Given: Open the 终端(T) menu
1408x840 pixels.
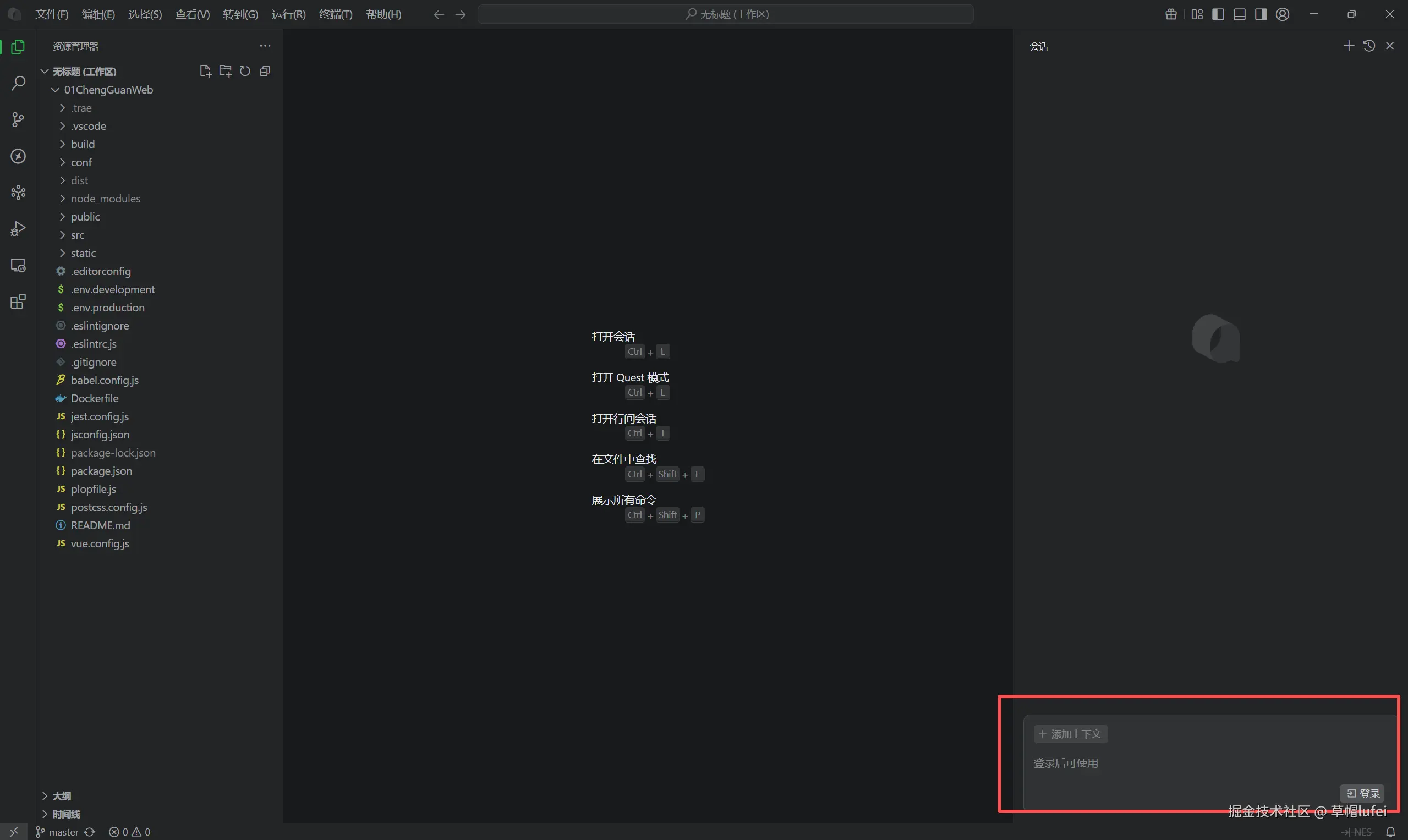Looking at the screenshot, I should [335, 15].
